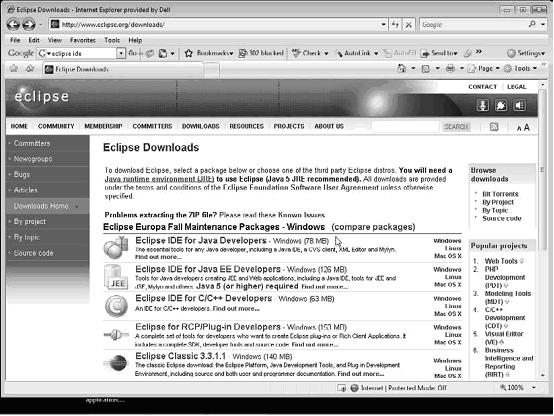Click the Java runtime environment (JRE) link

coord(159,179)
